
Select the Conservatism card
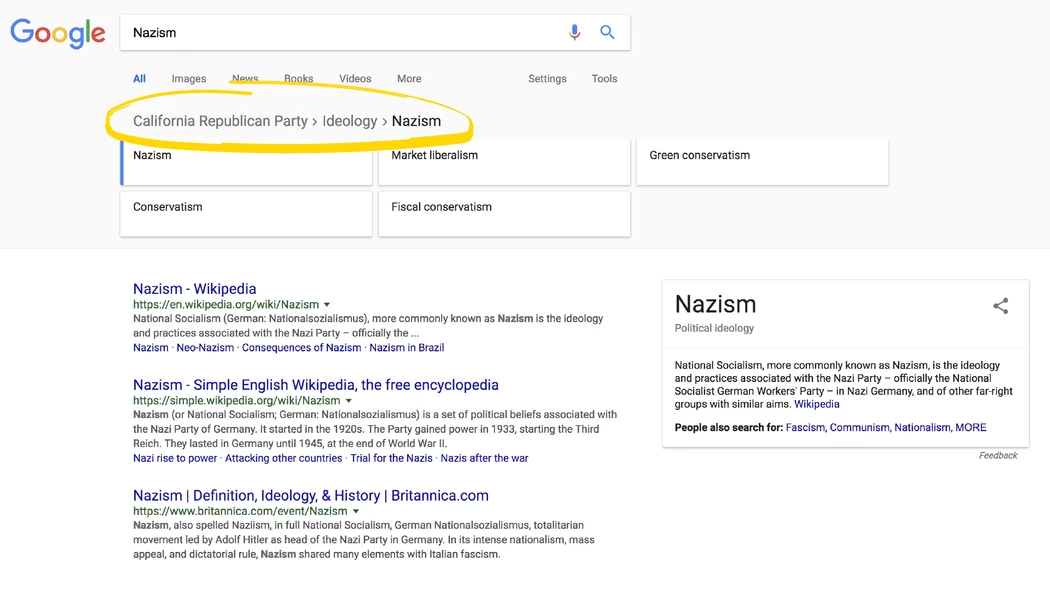click(x=246, y=214)
